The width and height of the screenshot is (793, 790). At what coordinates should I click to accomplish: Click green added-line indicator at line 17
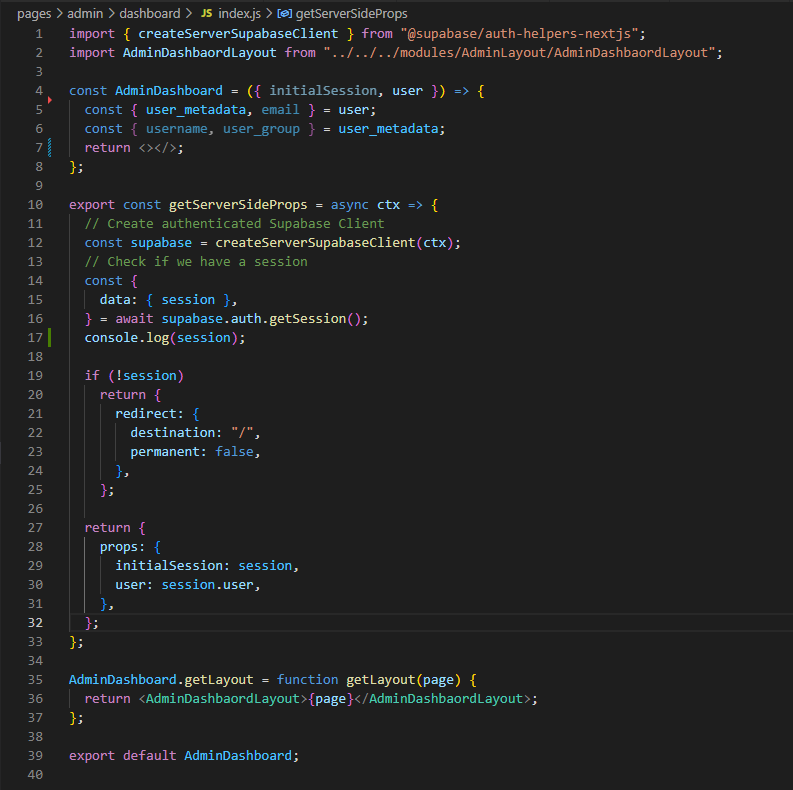50,338
